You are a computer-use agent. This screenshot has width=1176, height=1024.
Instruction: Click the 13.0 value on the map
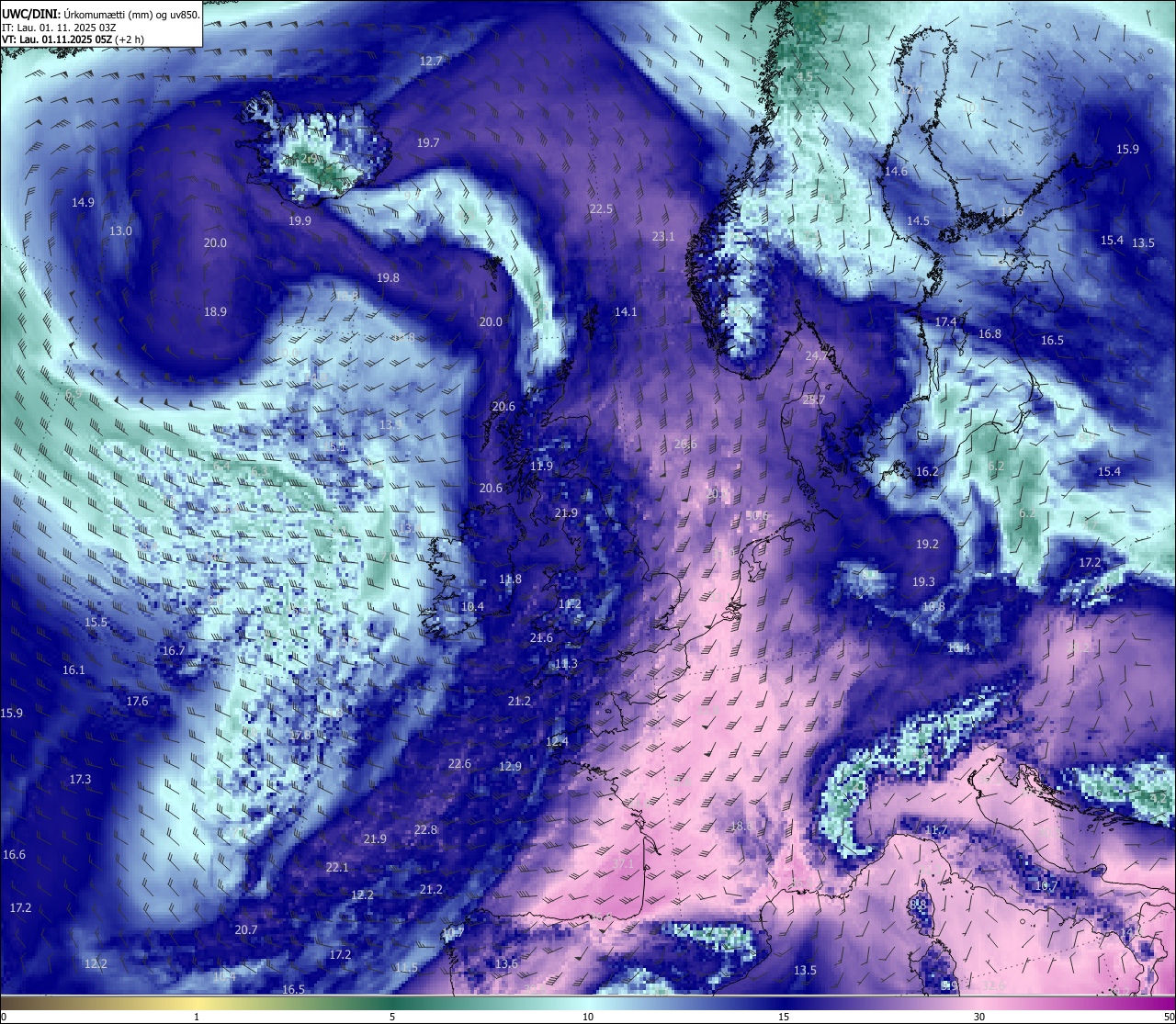[x=120, y=231]
